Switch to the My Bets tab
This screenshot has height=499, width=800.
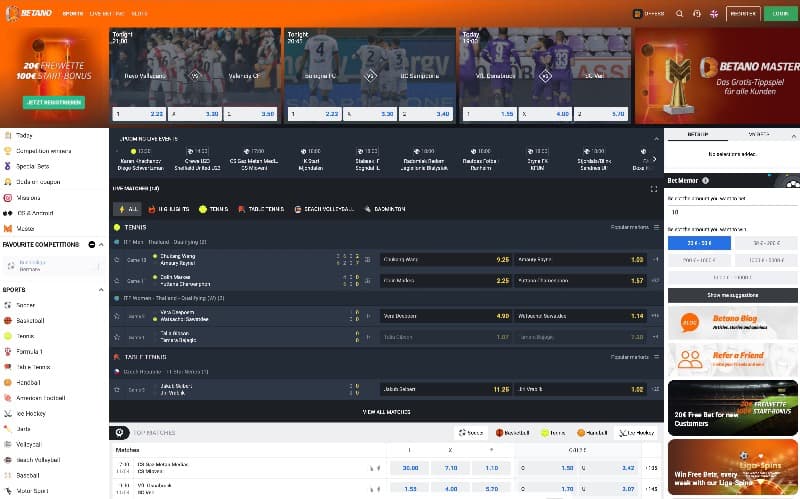click(758, 134)
